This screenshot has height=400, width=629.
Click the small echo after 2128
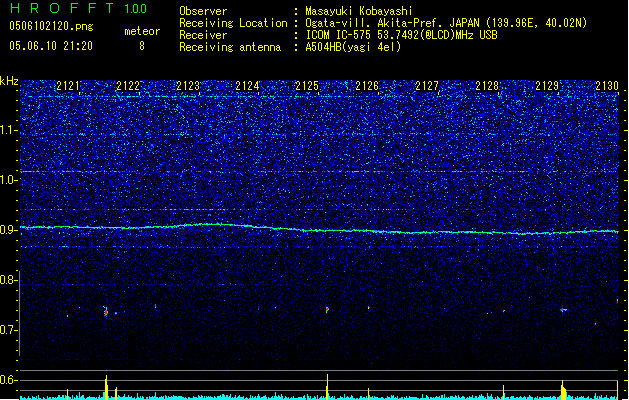504,311
